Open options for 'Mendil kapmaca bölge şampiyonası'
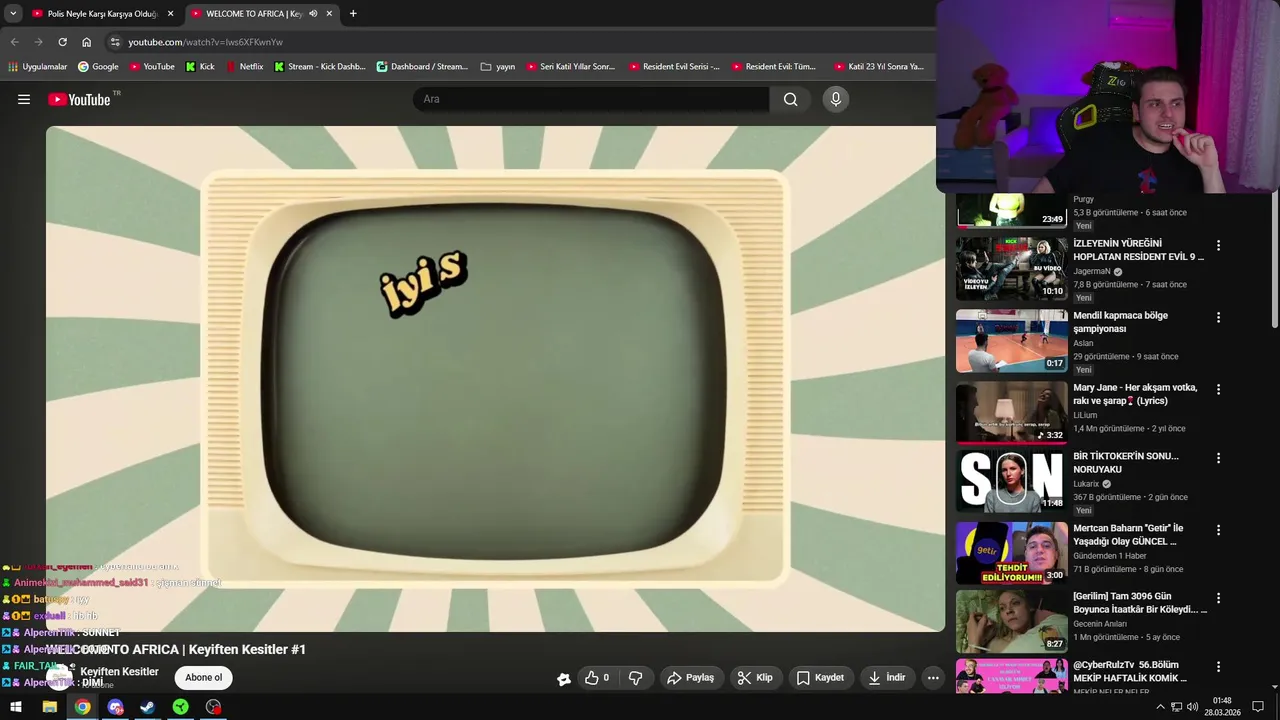This screenshot has width=1280, height=720. click(1218, 317)
